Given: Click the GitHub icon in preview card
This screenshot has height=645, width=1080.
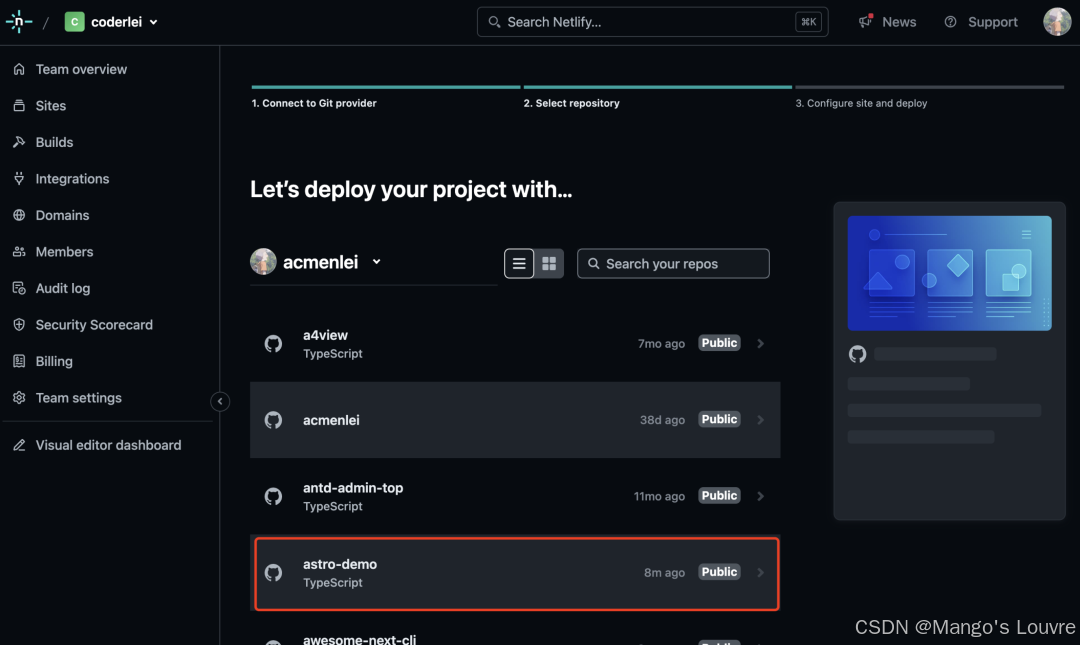Looking at the screenshot, I should (x=858, y=354).
